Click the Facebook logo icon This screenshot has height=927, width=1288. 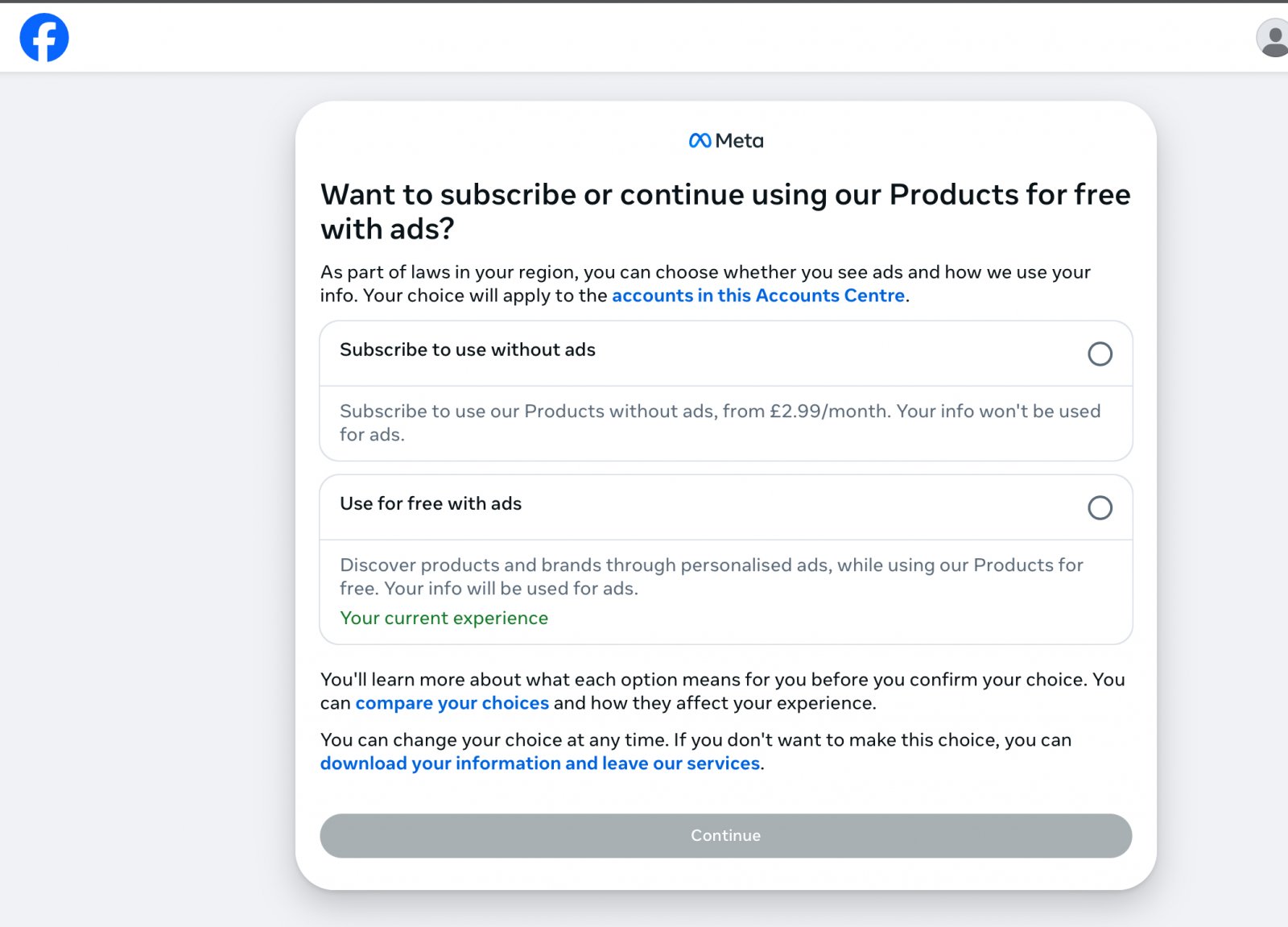click(44, 37)
